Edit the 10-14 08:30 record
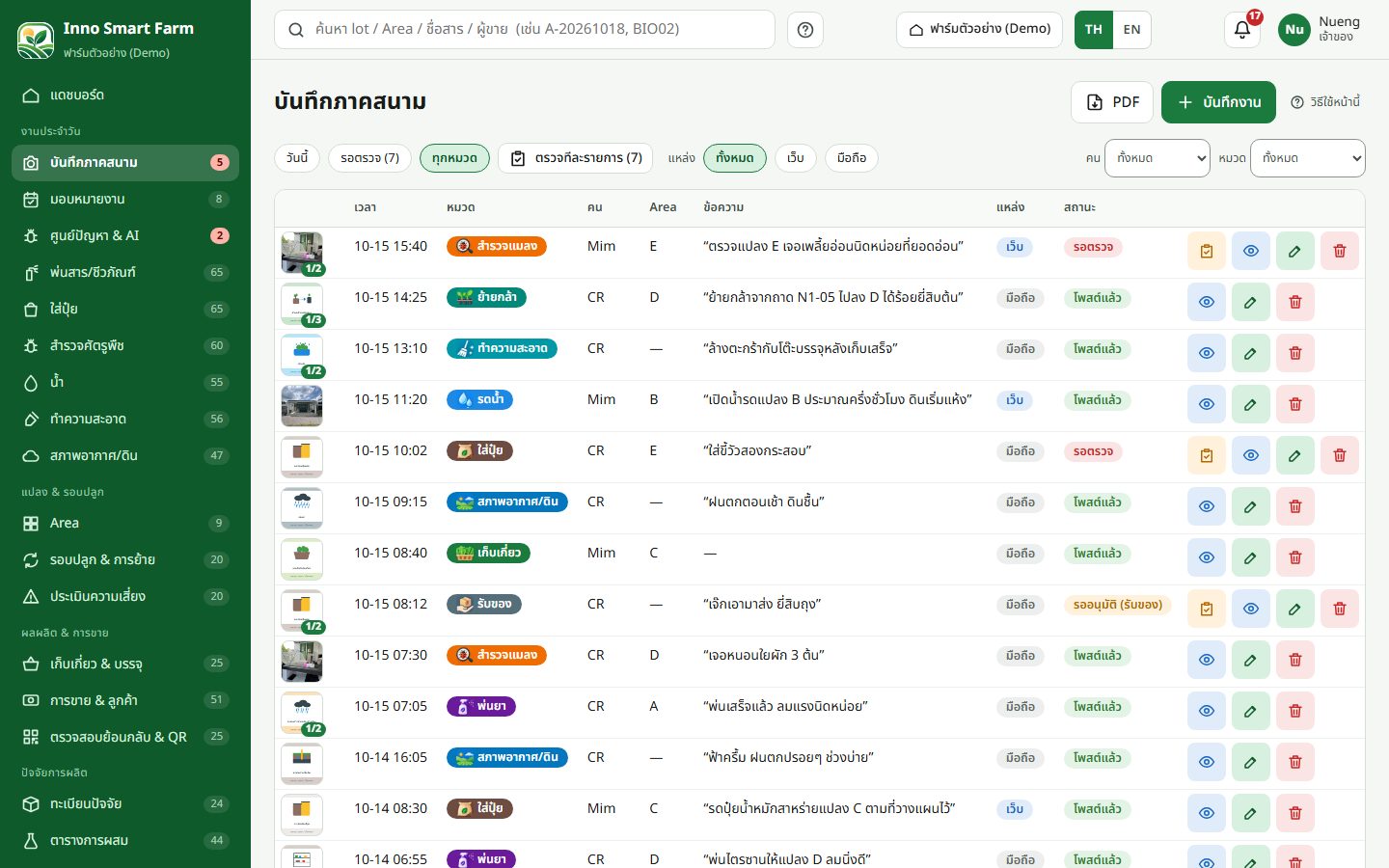The image size is (1389, 868). click(x=1251, y=814)
